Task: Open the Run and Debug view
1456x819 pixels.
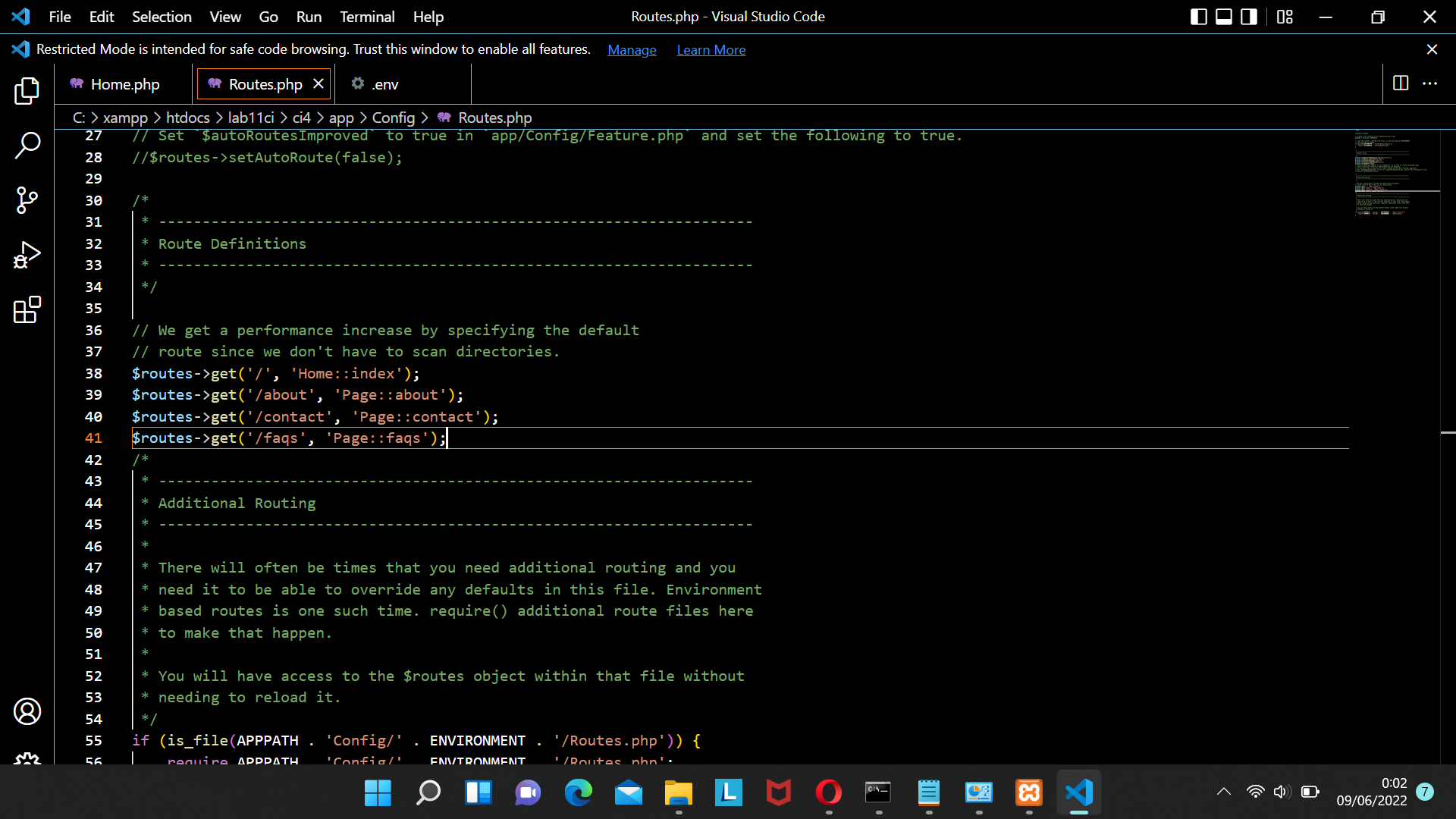Action: [x=27, y=255]
